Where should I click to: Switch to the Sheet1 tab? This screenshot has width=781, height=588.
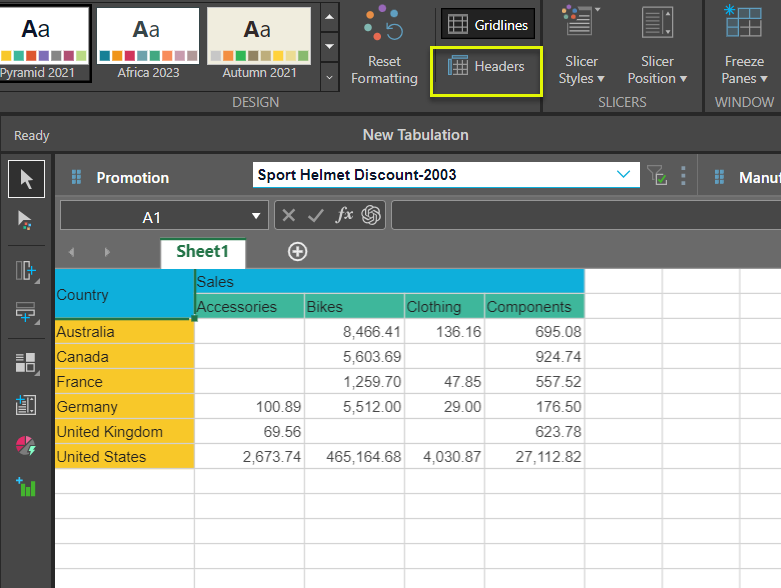coord(203,252)
